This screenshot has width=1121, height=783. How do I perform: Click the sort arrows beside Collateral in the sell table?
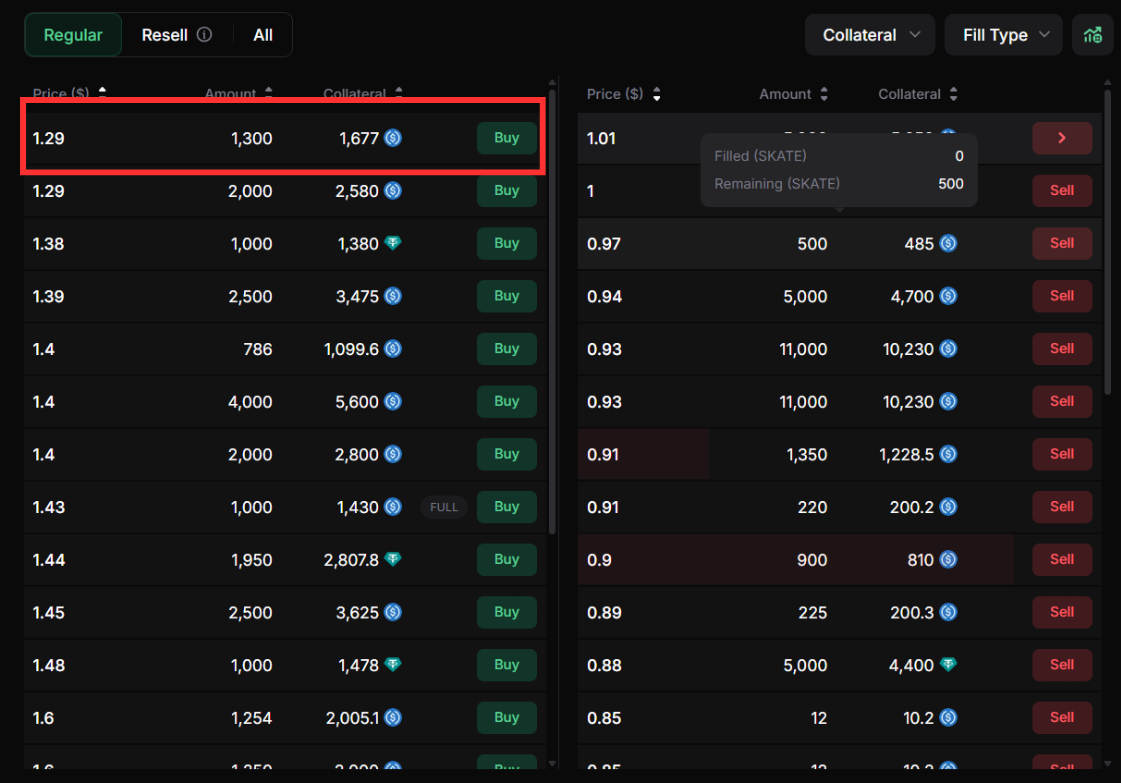(953, 94)
